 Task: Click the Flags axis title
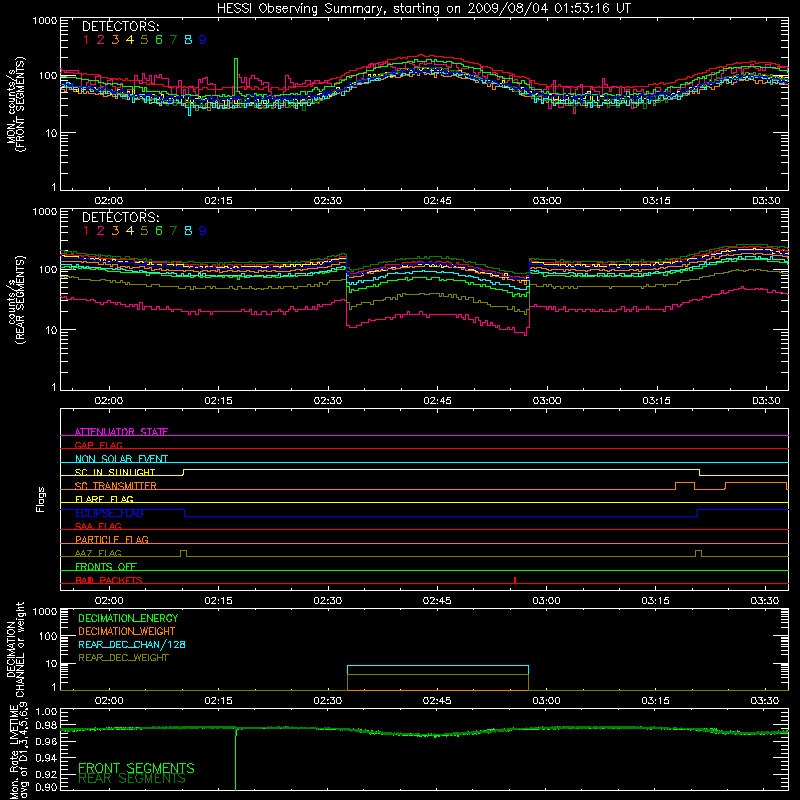[x=41, y=499]
